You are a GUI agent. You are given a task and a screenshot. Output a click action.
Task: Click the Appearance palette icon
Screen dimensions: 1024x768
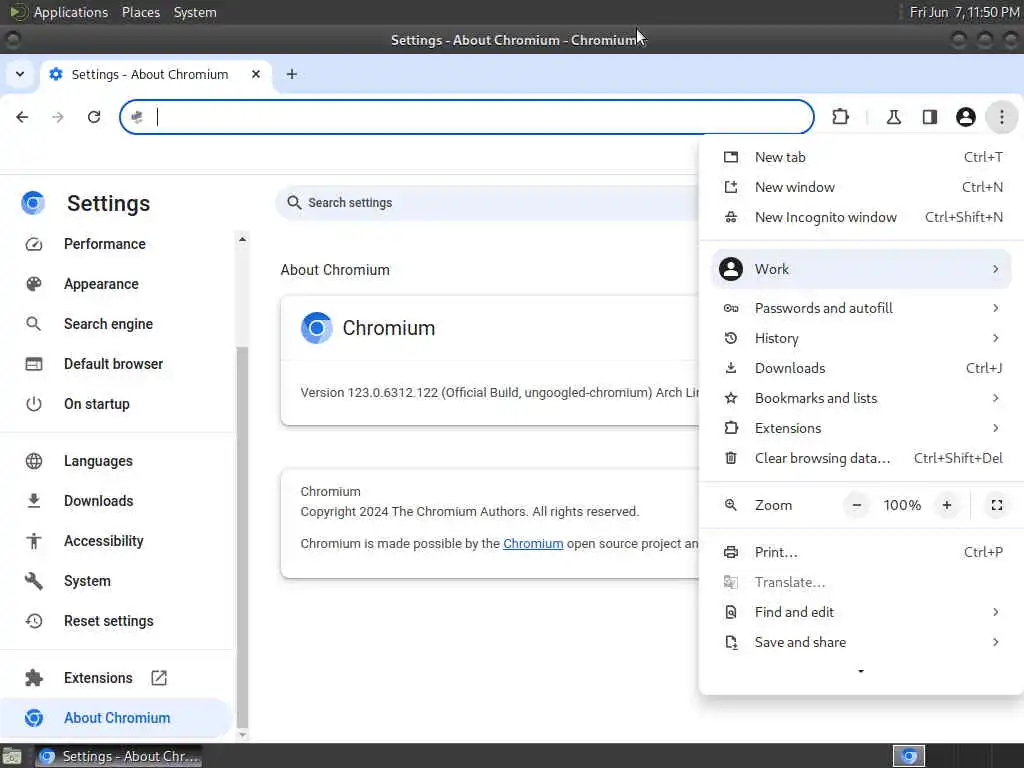pyautogui.click(x=34, y=284)
